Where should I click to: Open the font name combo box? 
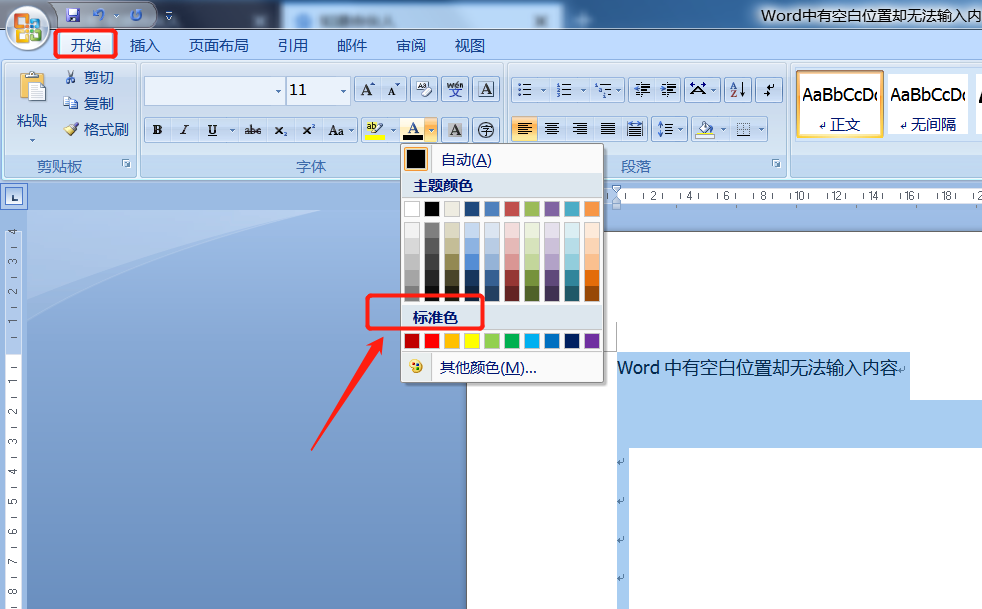click(214, 91)
